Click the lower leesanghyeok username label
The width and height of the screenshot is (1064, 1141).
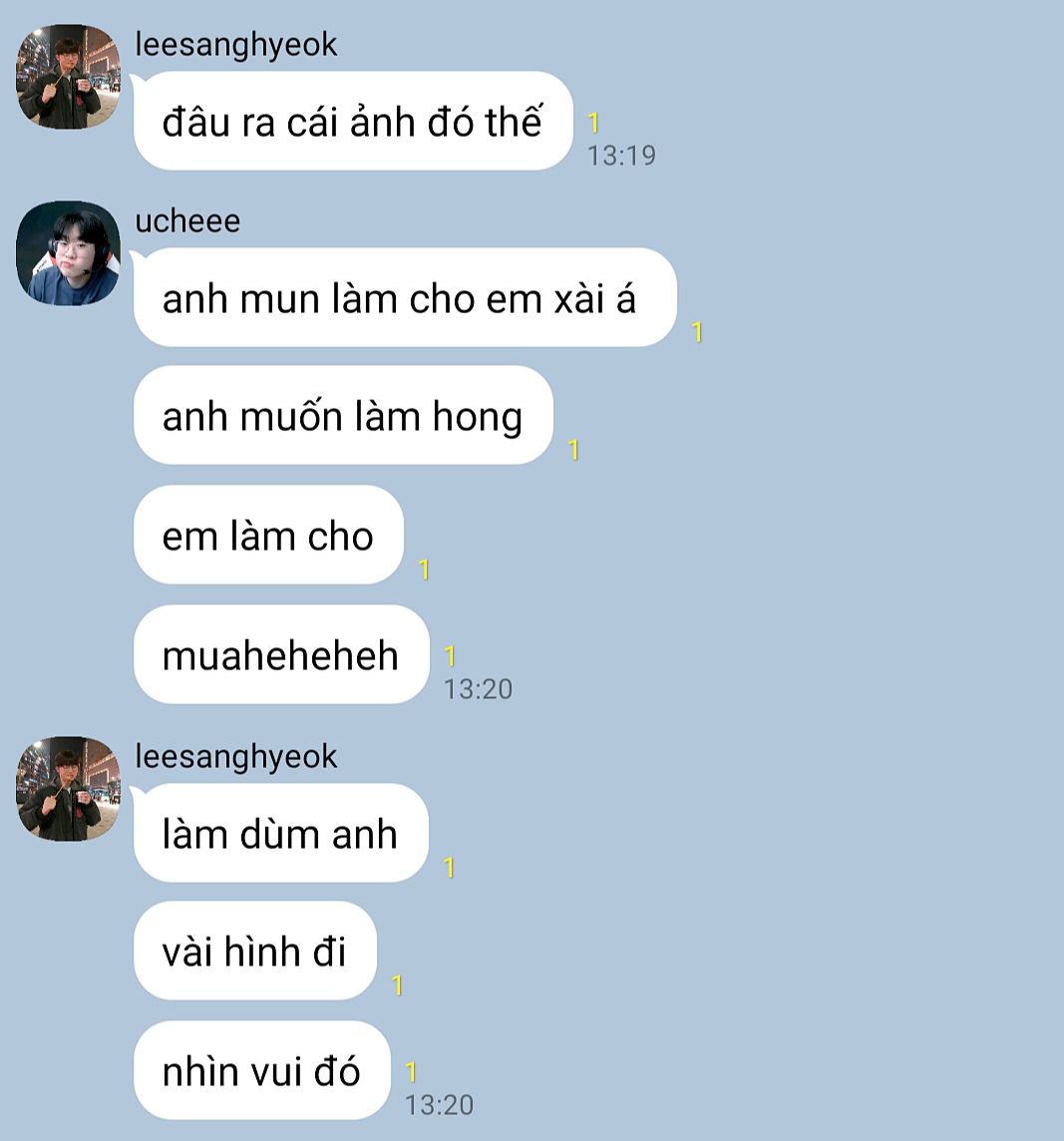coord(236,756)
